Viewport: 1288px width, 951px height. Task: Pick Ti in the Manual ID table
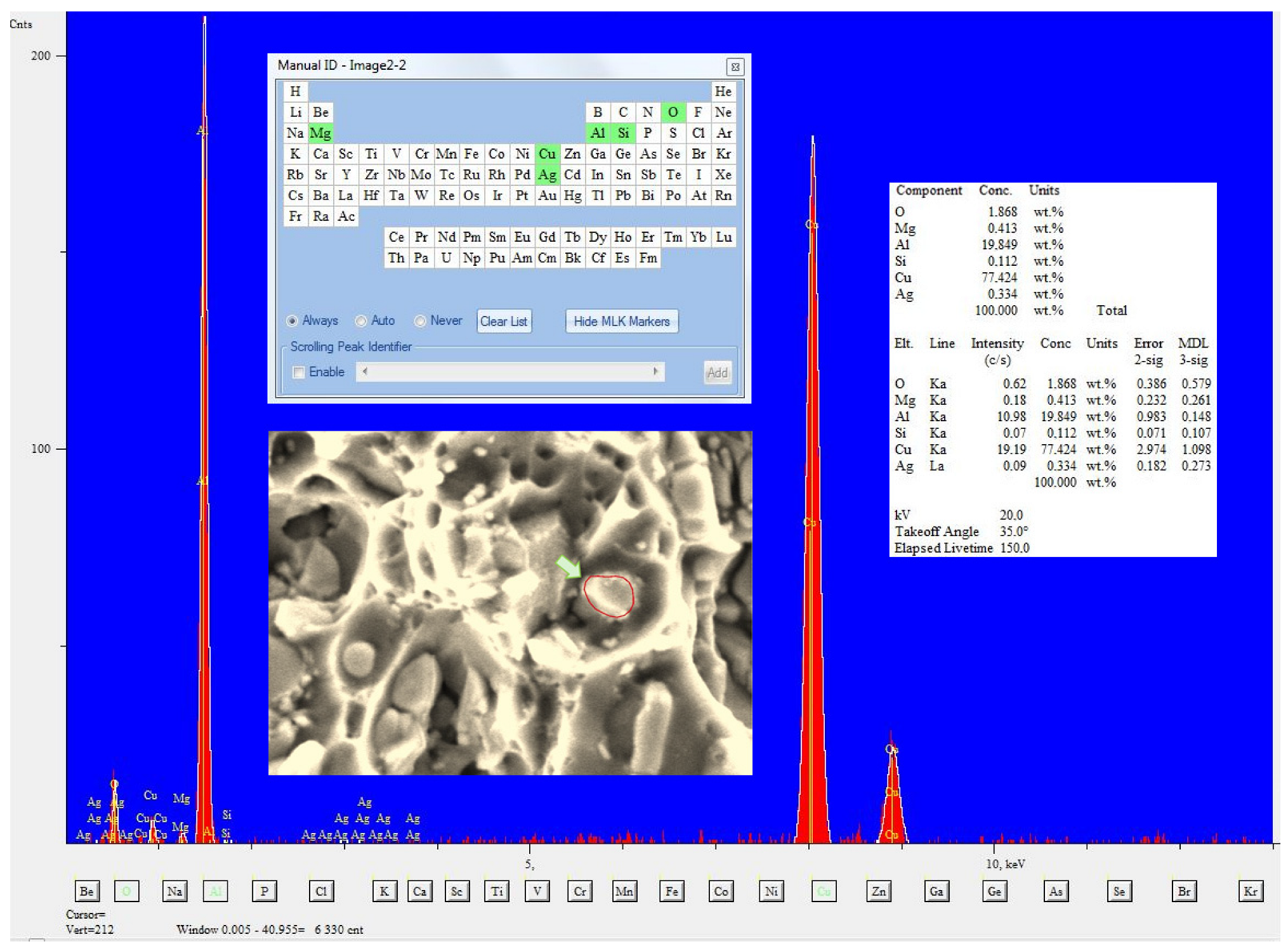coord(371,154)
